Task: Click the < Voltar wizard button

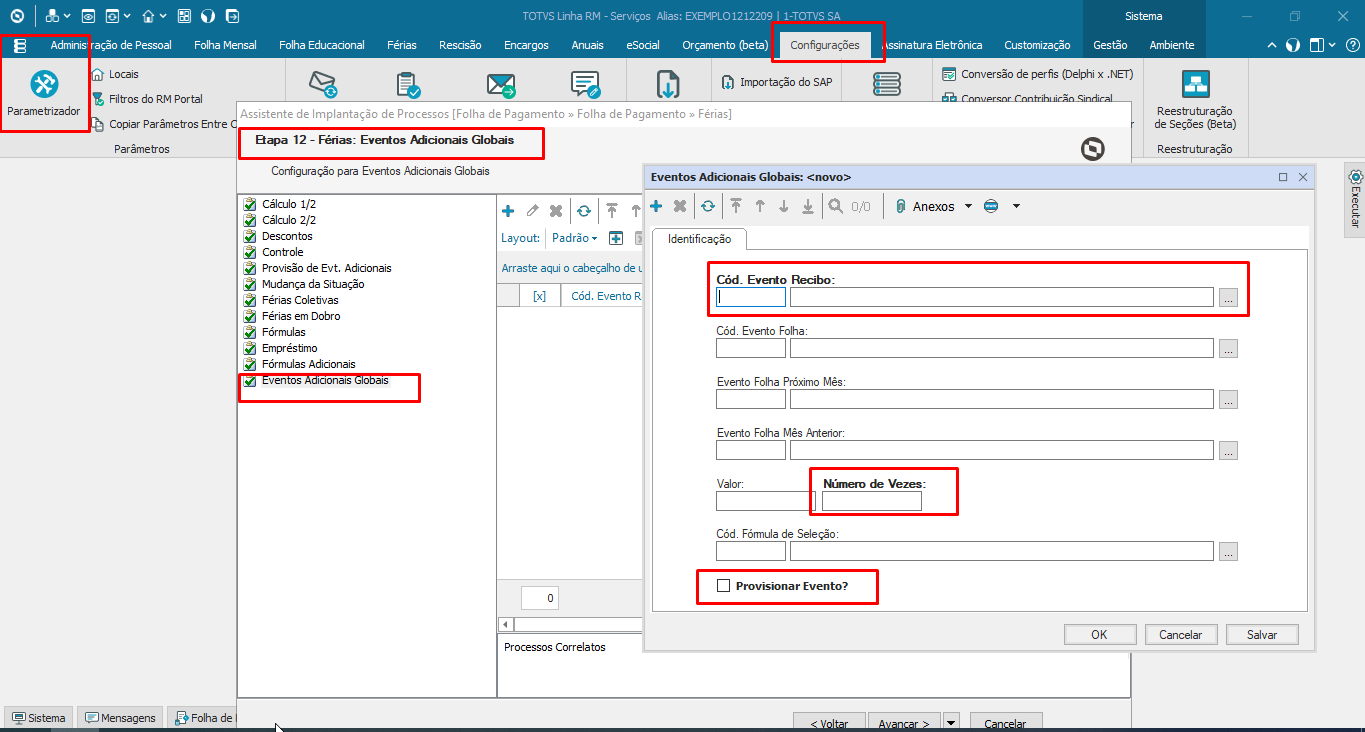Action: [829, 723]
